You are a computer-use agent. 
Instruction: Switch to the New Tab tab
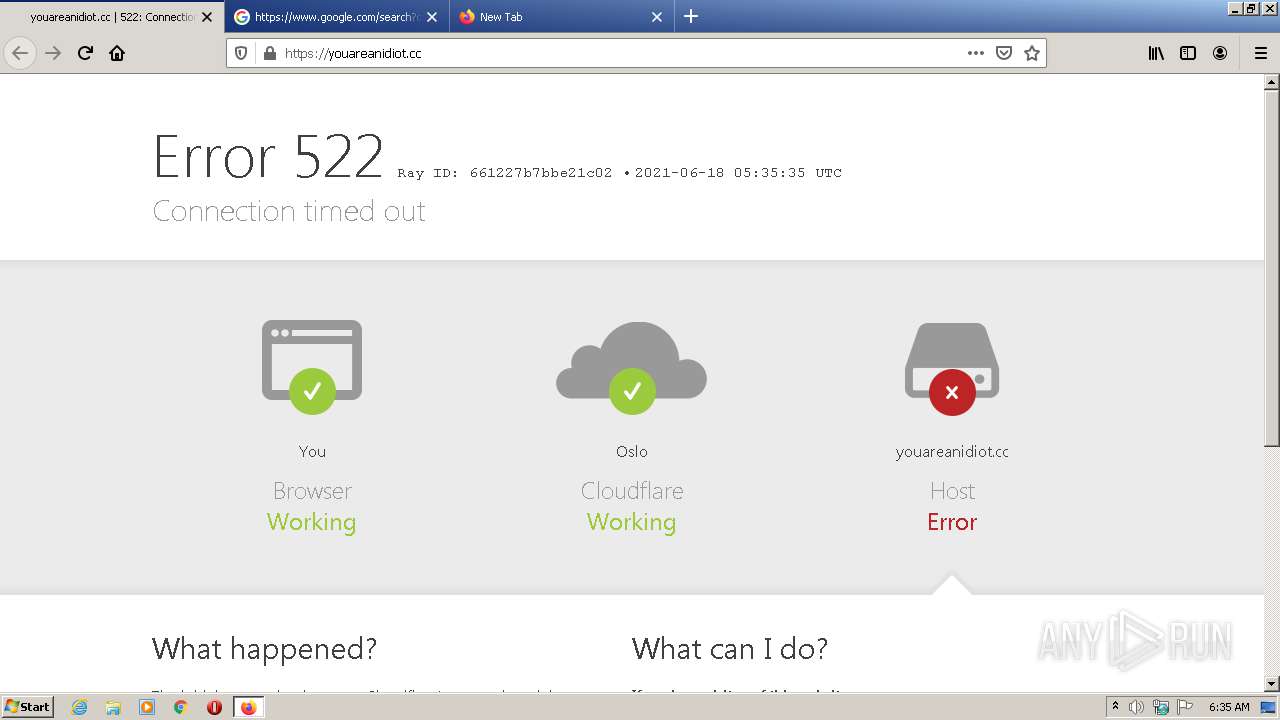pos(561,17)
